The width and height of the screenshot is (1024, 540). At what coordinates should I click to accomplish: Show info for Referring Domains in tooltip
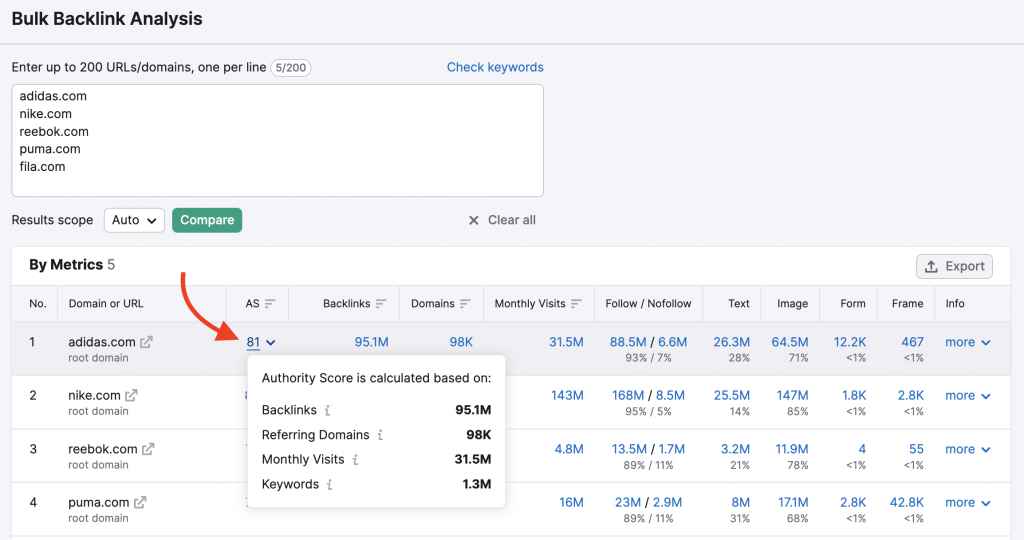click(x=380, y=435)
